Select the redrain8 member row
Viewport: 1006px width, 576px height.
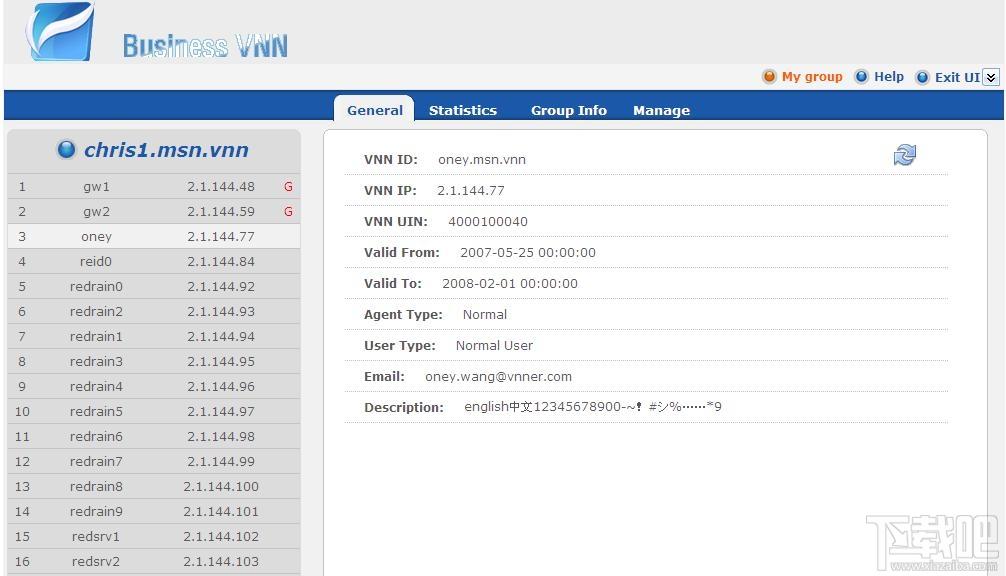[x=154, y=487]
